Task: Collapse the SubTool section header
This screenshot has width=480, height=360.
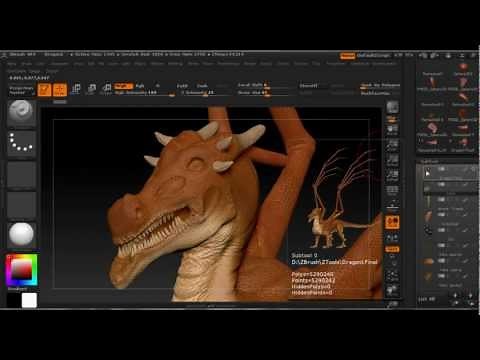Action: pos(429,161)
